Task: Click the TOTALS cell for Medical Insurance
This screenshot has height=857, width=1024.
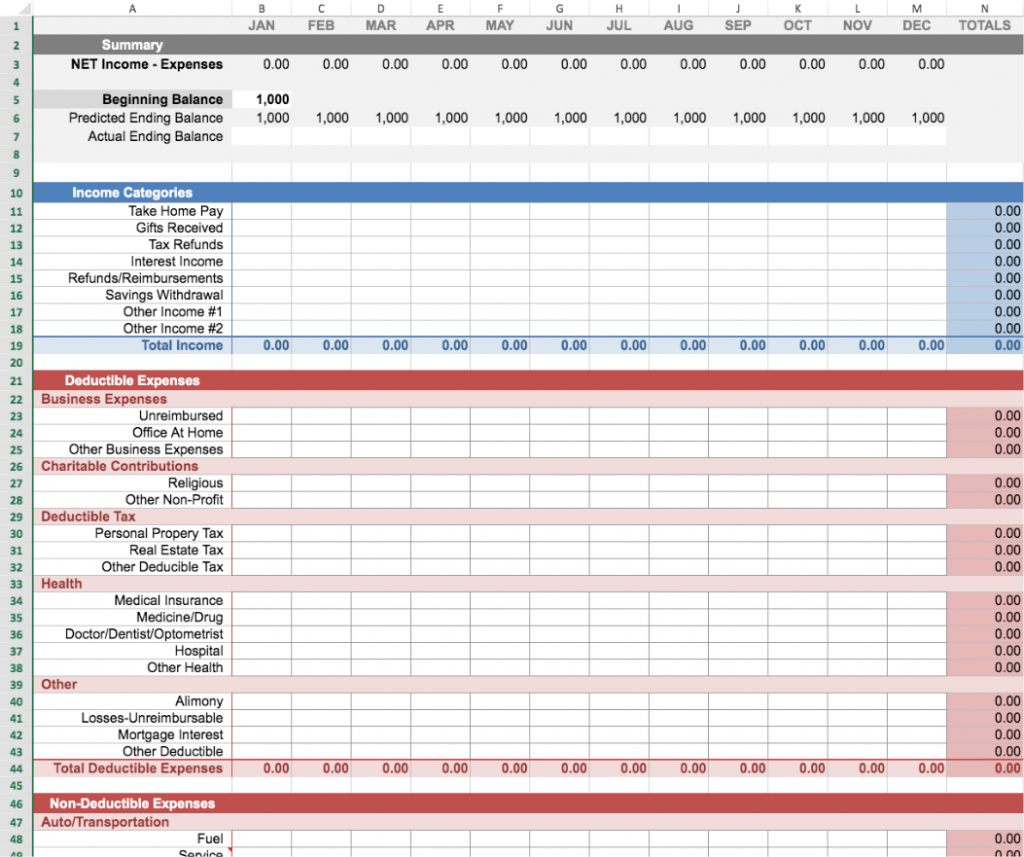Action: (x=985, y=600)
